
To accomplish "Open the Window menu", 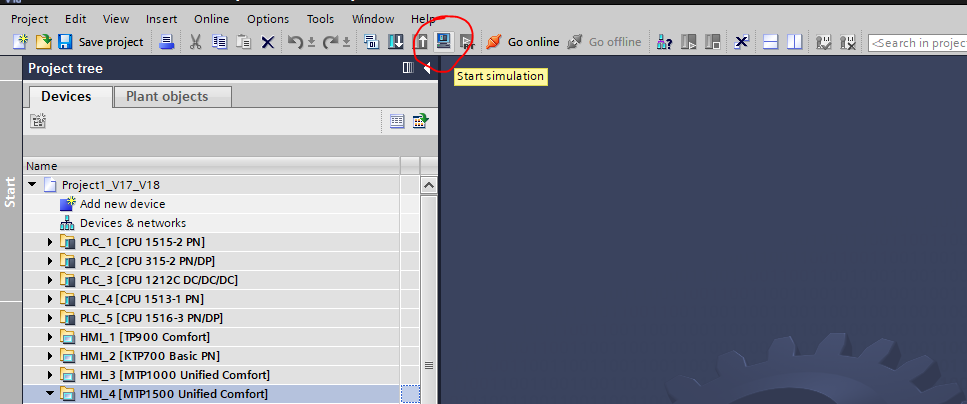I will tap(372, 19).
